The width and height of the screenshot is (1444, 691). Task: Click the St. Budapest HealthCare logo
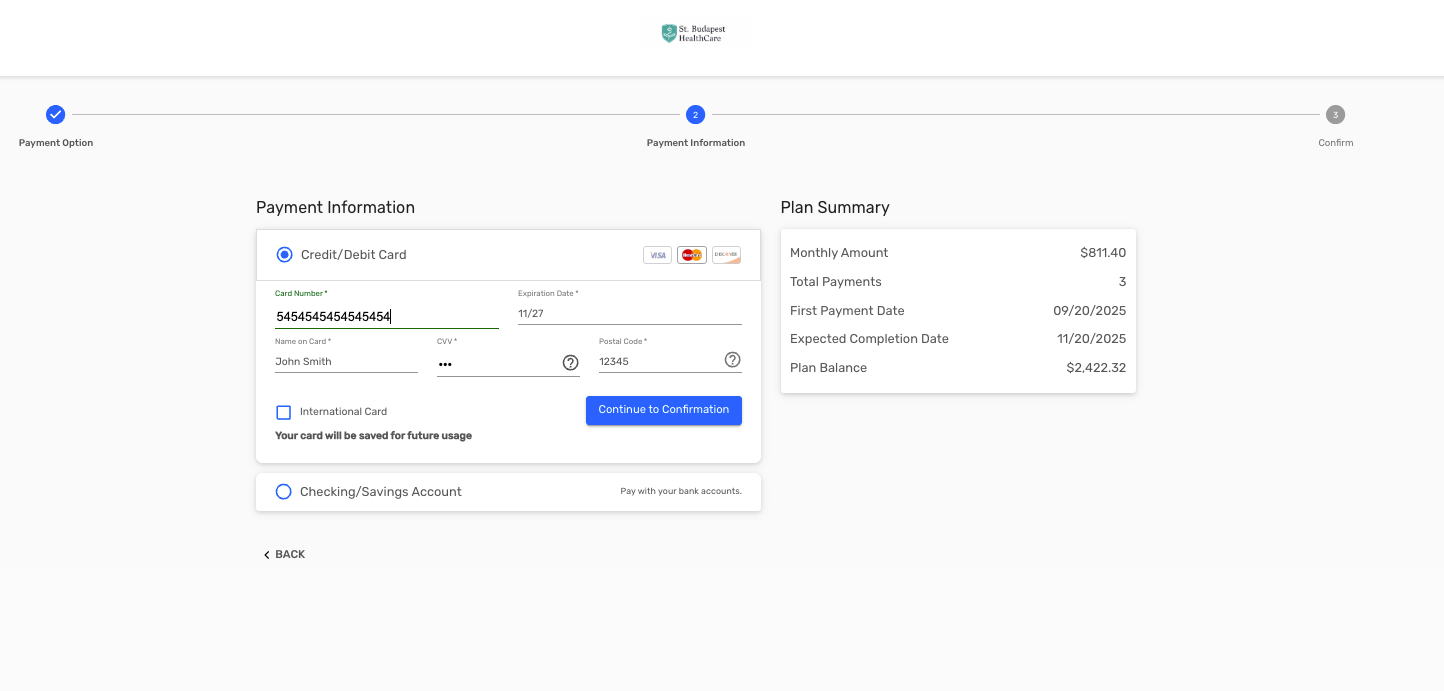(x=691, y=34)
